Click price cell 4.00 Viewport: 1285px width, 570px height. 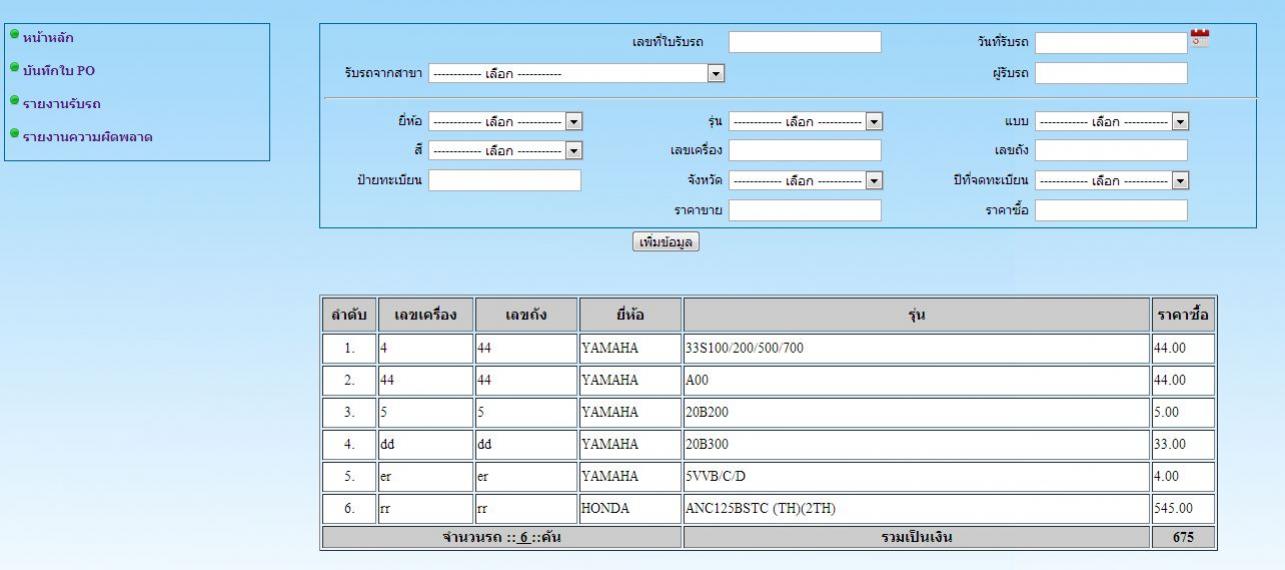pos(1182,477)
